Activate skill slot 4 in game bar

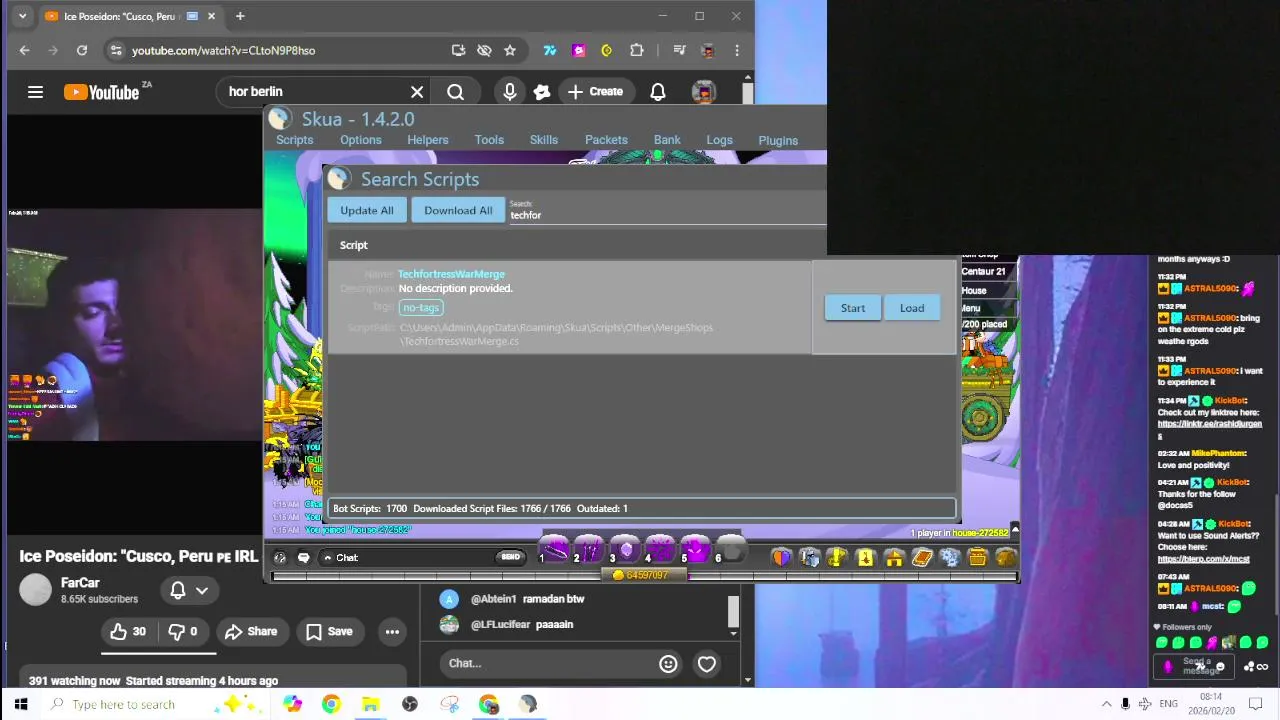click(x=660, y=549)
